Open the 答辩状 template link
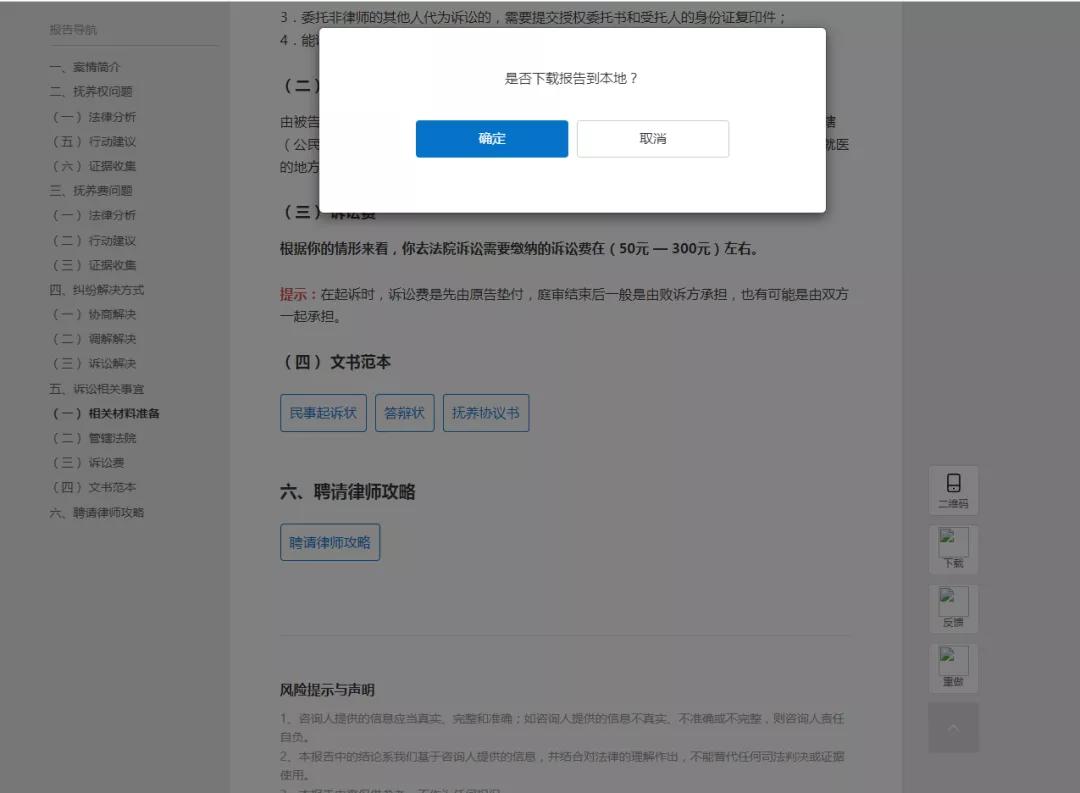The height and width of the screenshot is (793, 1080). coord(404,412)
